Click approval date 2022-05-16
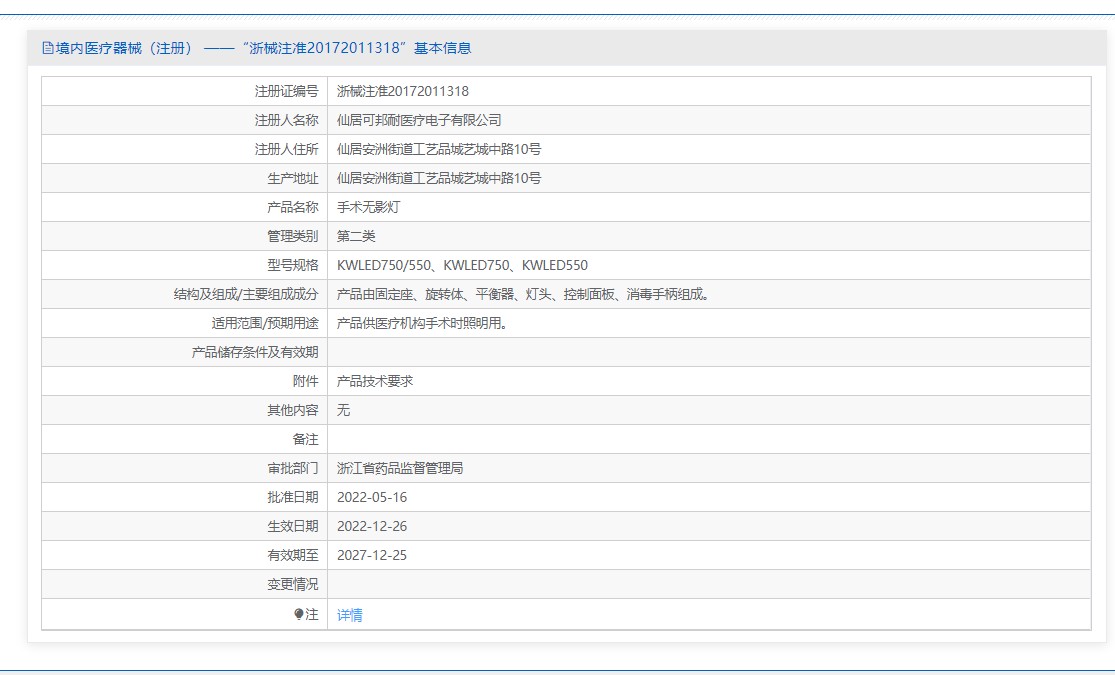Screen dimensions: 1115x675 pyautogui.click(x=372, y=497)
